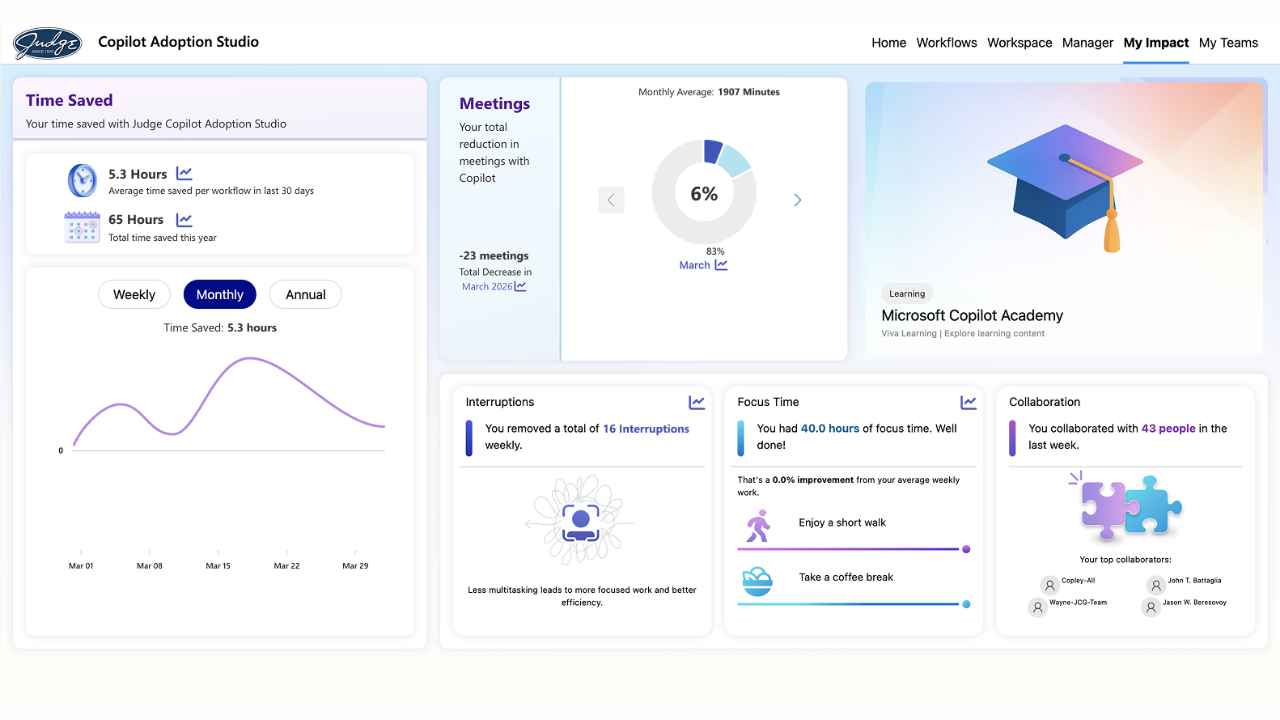This screenshot has width=1280, height=720.
Task: Click chart icon under donut next to March
Action: pyautogui.click(x=721, y=265)
